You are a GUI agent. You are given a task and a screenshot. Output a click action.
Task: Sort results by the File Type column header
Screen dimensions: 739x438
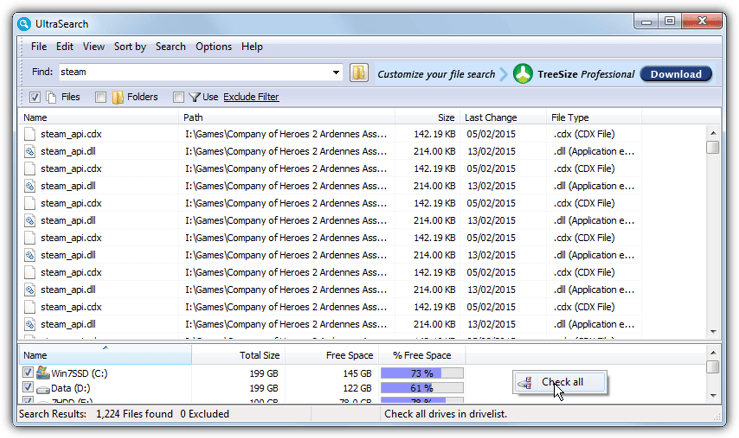[x=593, y=117]
